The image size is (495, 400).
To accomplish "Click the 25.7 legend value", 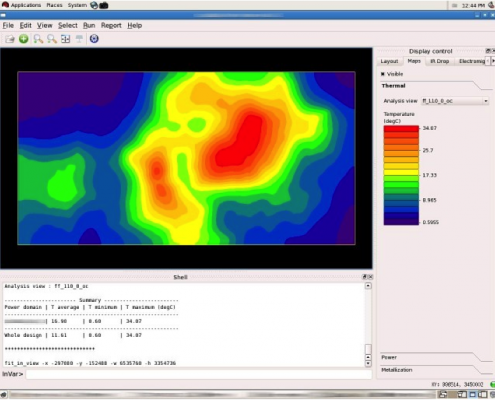I will tap(428, 150).
